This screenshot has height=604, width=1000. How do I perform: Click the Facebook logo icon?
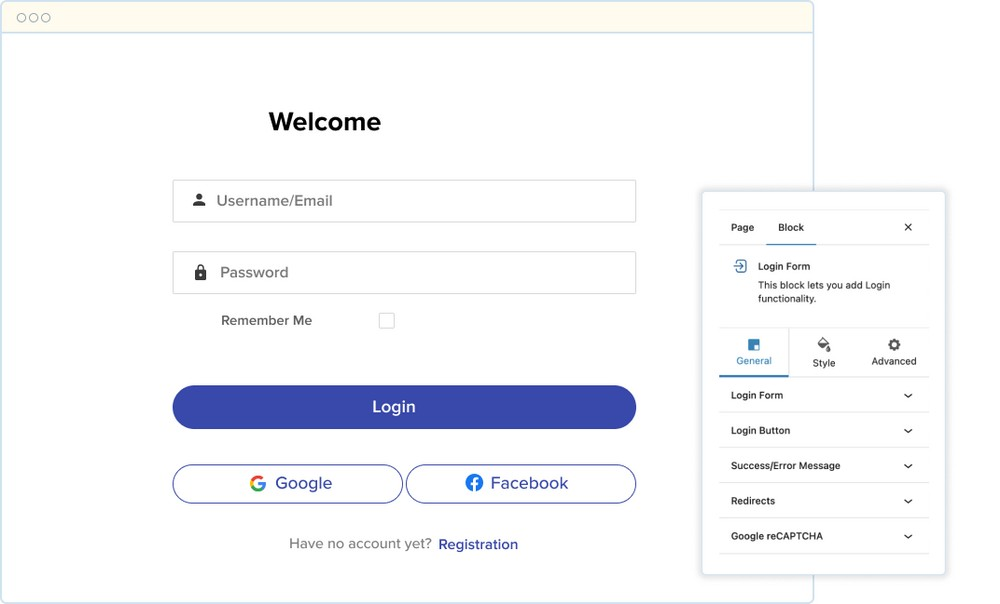click(x=474, y=483)
